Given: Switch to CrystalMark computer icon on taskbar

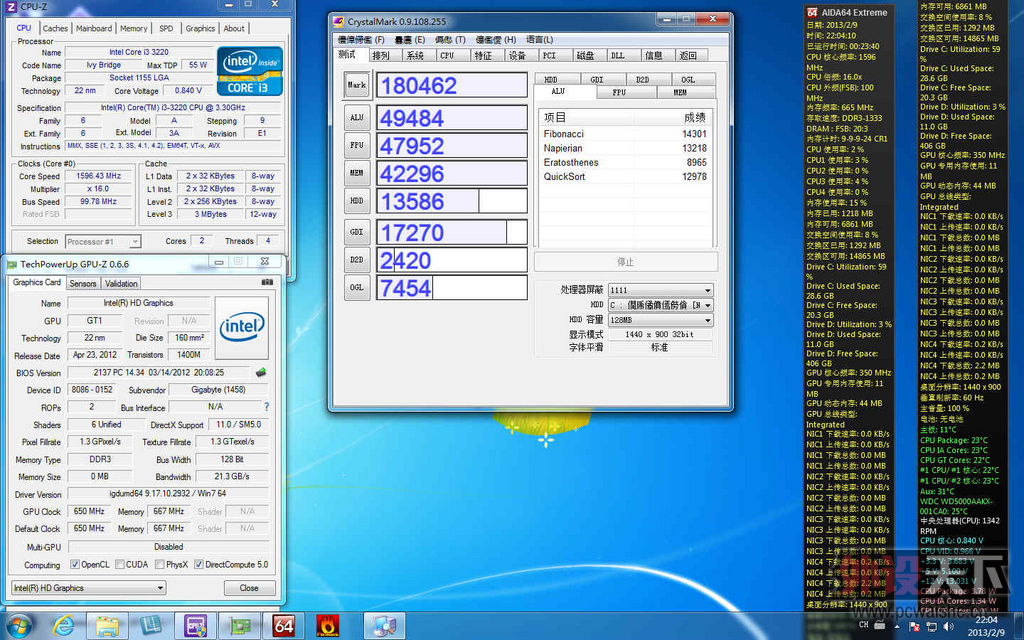Looking at the screenshot, I should (x=383, y=626).
